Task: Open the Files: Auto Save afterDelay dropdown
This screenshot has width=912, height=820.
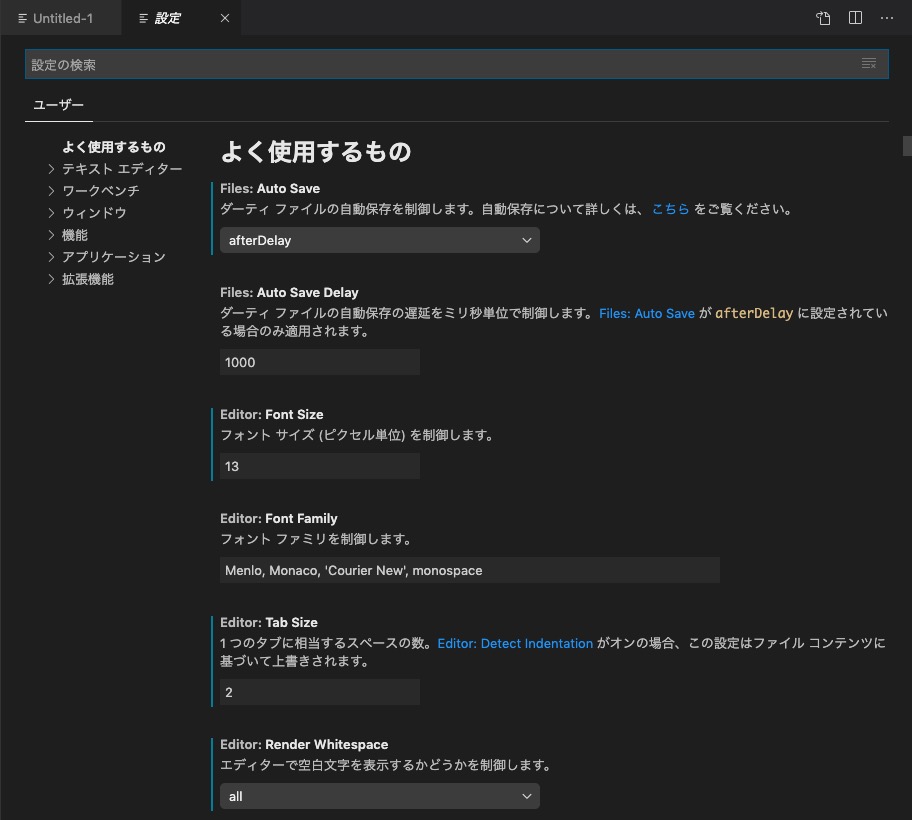Action: coord(380,240)
